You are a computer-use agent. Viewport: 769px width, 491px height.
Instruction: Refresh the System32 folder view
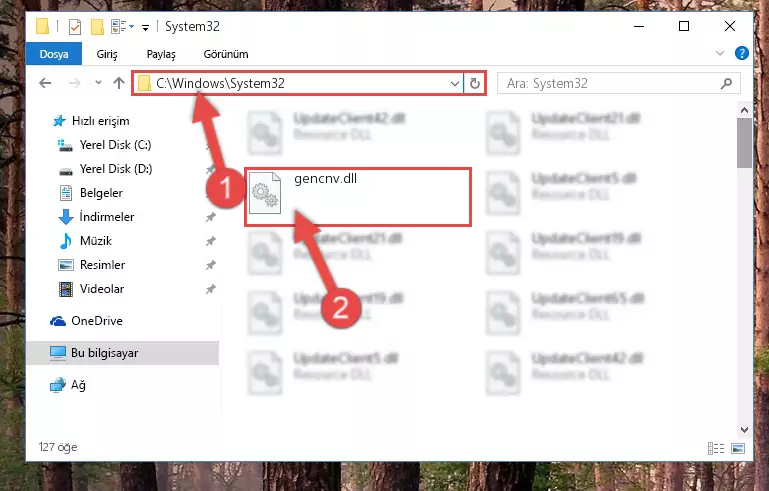[x=474, y=83]
